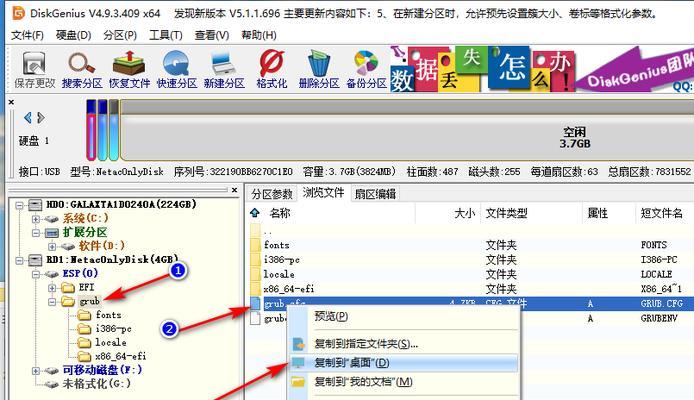
Task: Open the Partition (分区) menu
Action: [x=120, y=35]
